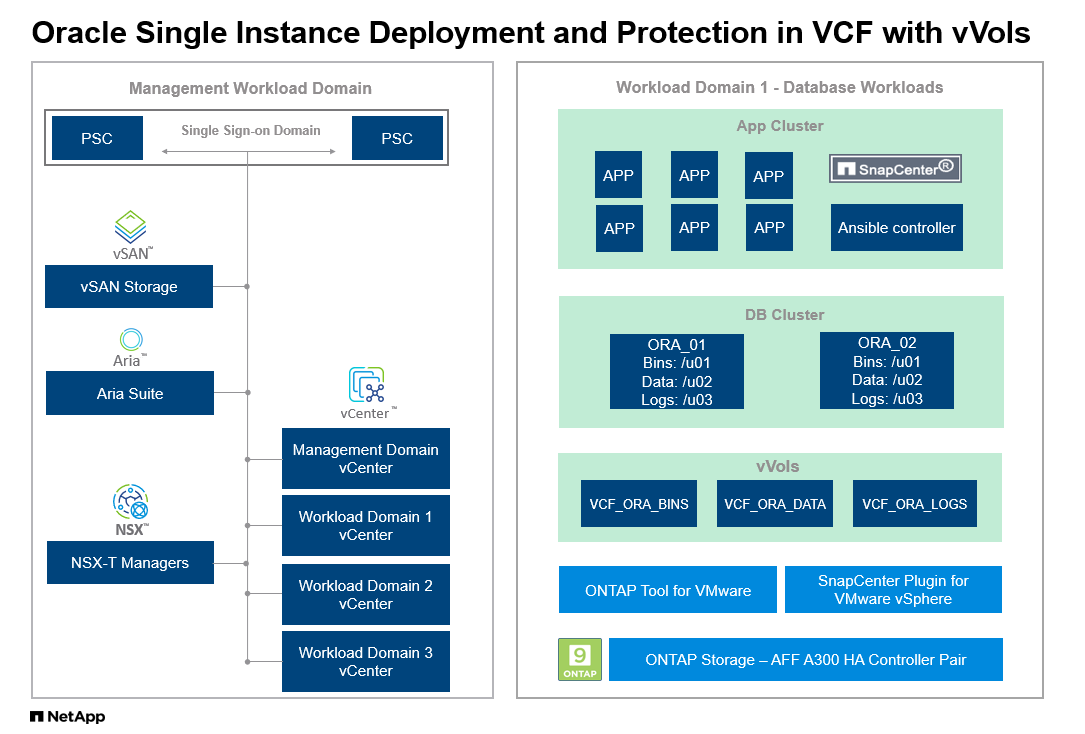
Task: Click the NetApp logo below the diagram
Action: pos(68,717)
